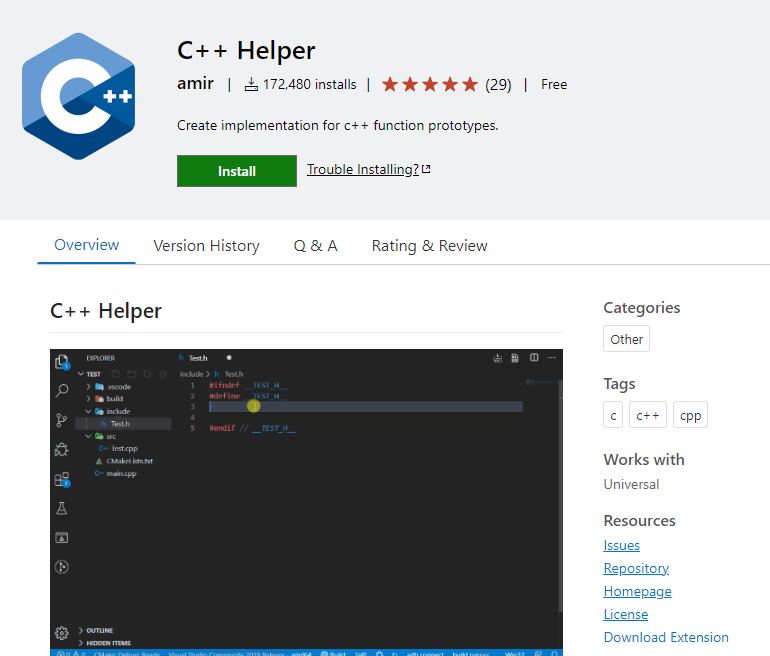Click the Extensions icon in the demo activity bar
770x656 pixels.
tap(62, 479)
